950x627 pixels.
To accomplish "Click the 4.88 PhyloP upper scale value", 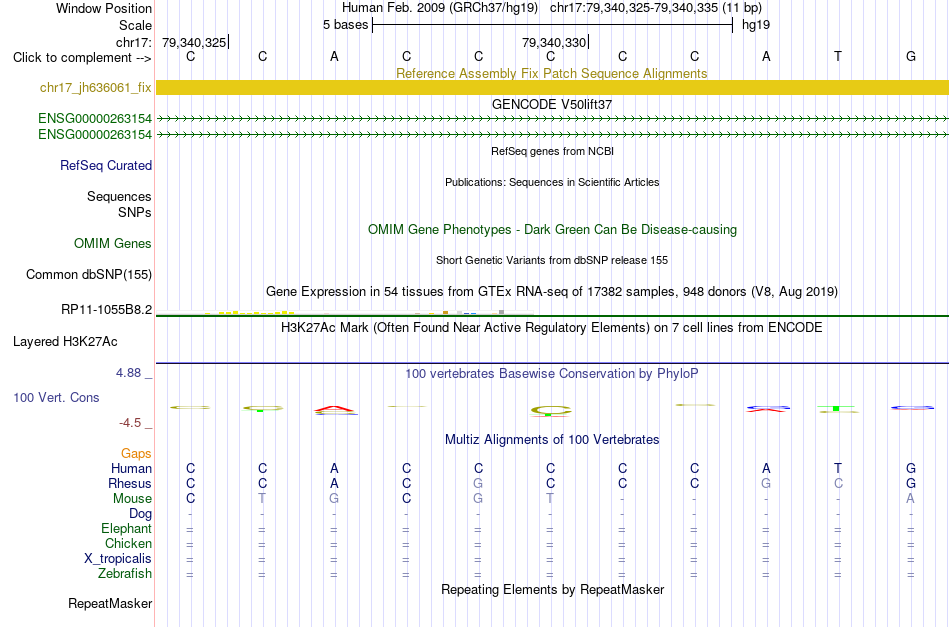I will (x=129, y=373).
